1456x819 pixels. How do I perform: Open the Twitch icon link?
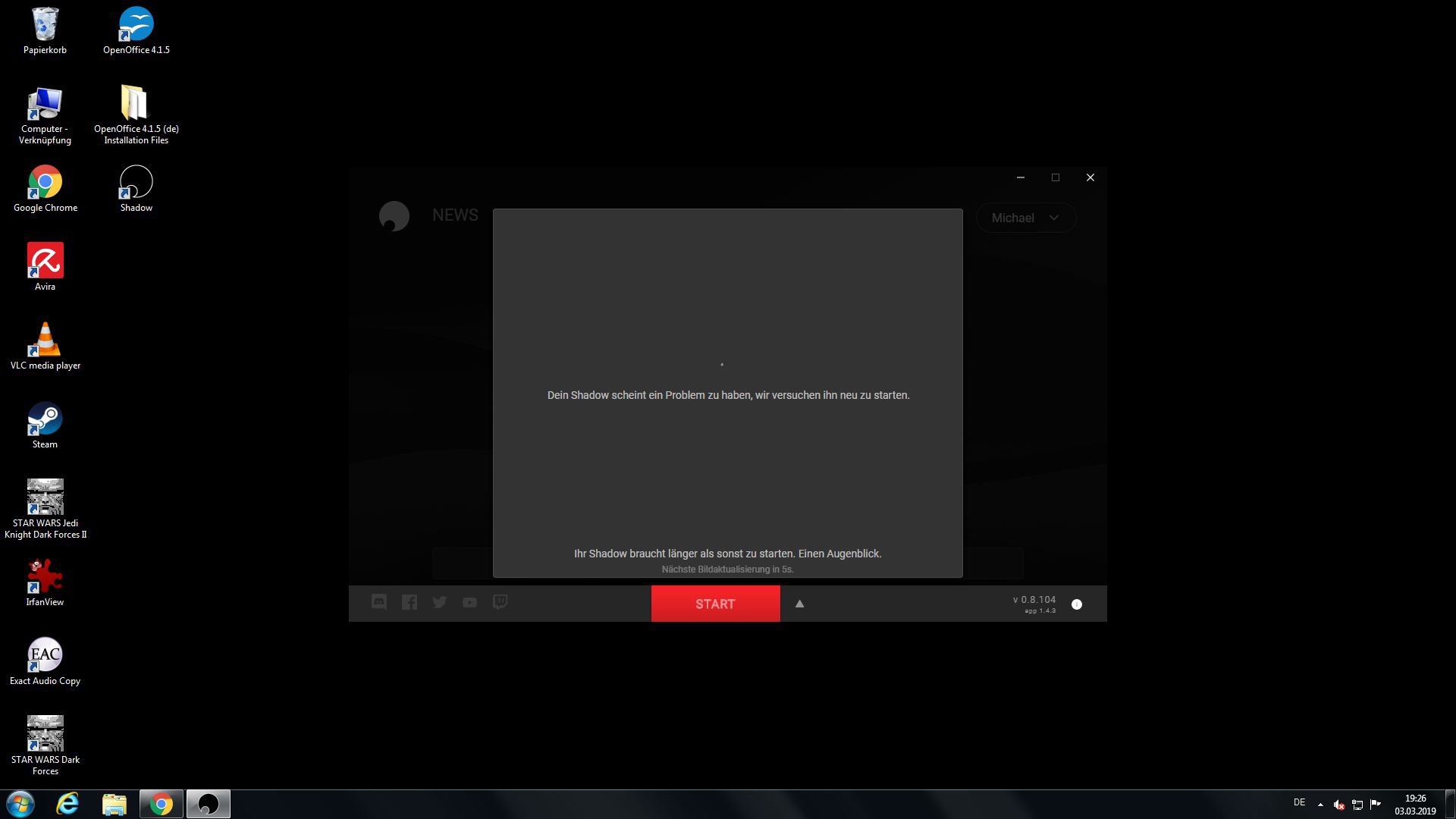point(500,602)
